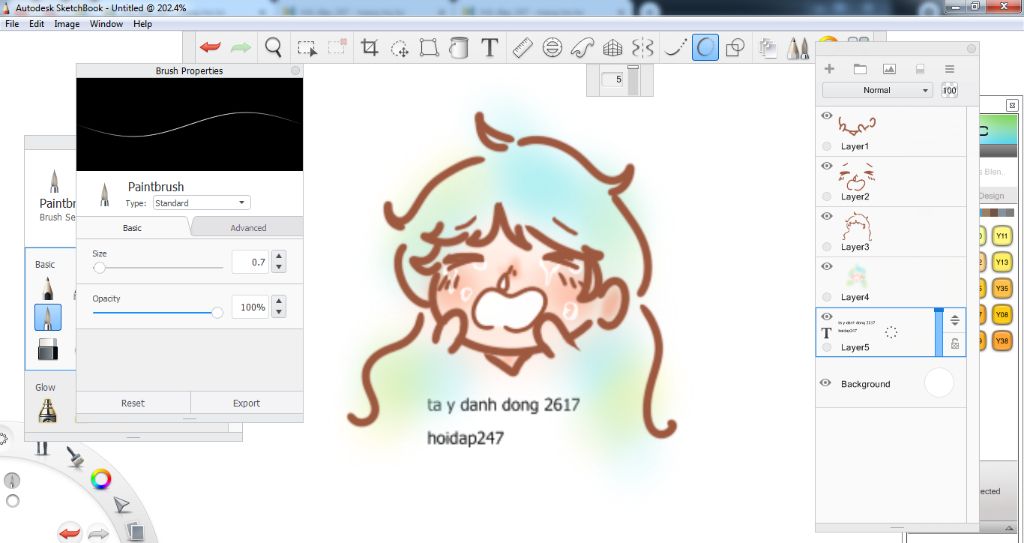Select Copic color swatch Y11
This screenshot has width=1024, height=543.
[1002, 236]
